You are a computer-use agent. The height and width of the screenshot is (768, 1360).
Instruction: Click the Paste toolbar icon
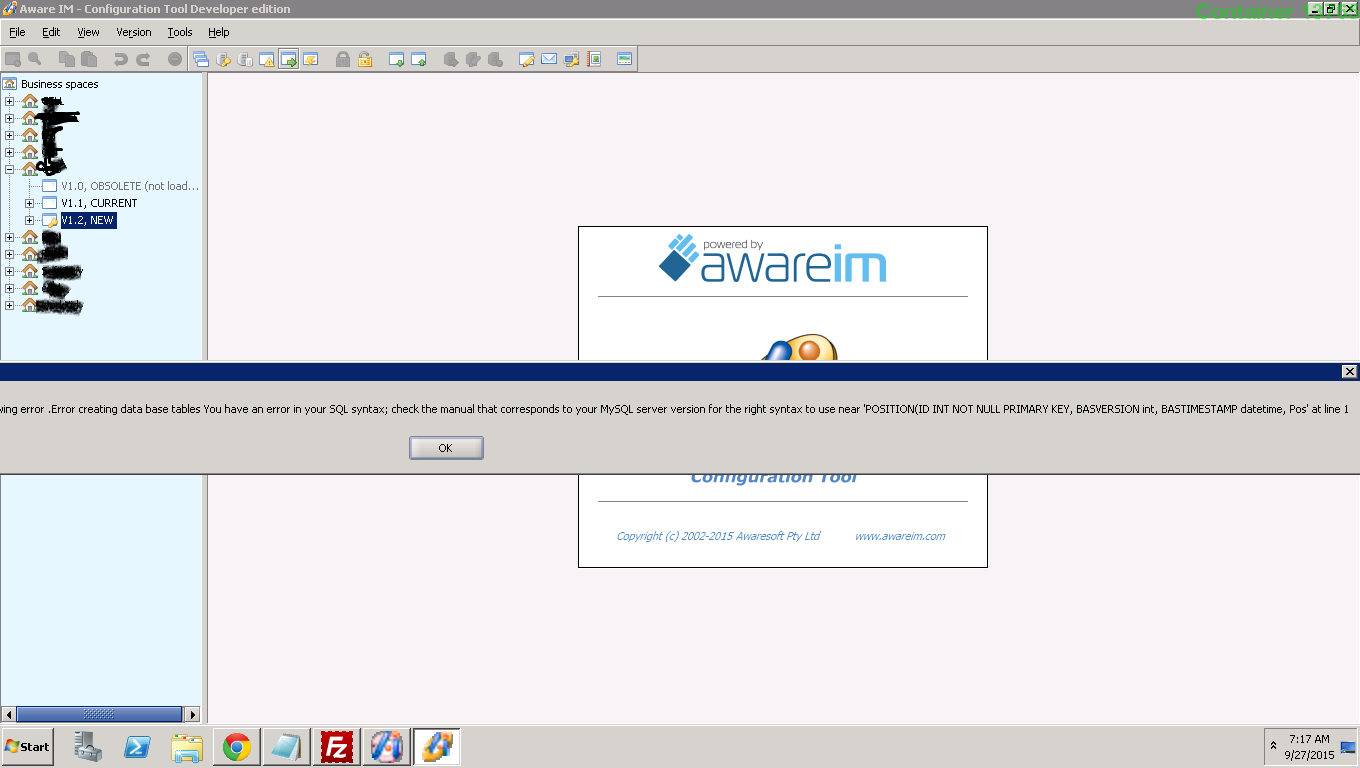[x=89, y=59]
